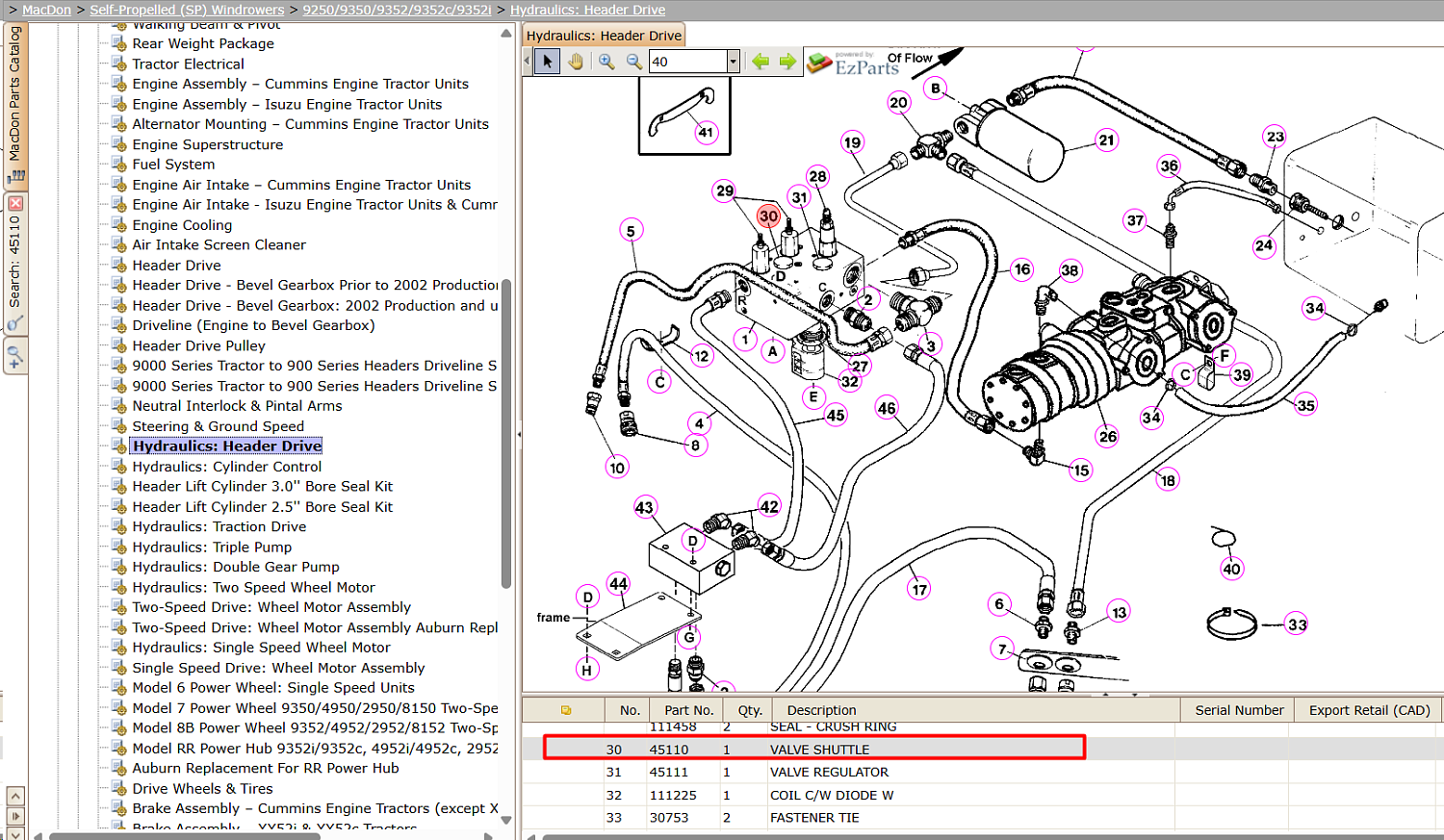Go to next page with green right arrow
Viewport: 1444px width, 840px height.
click(787, 62)
